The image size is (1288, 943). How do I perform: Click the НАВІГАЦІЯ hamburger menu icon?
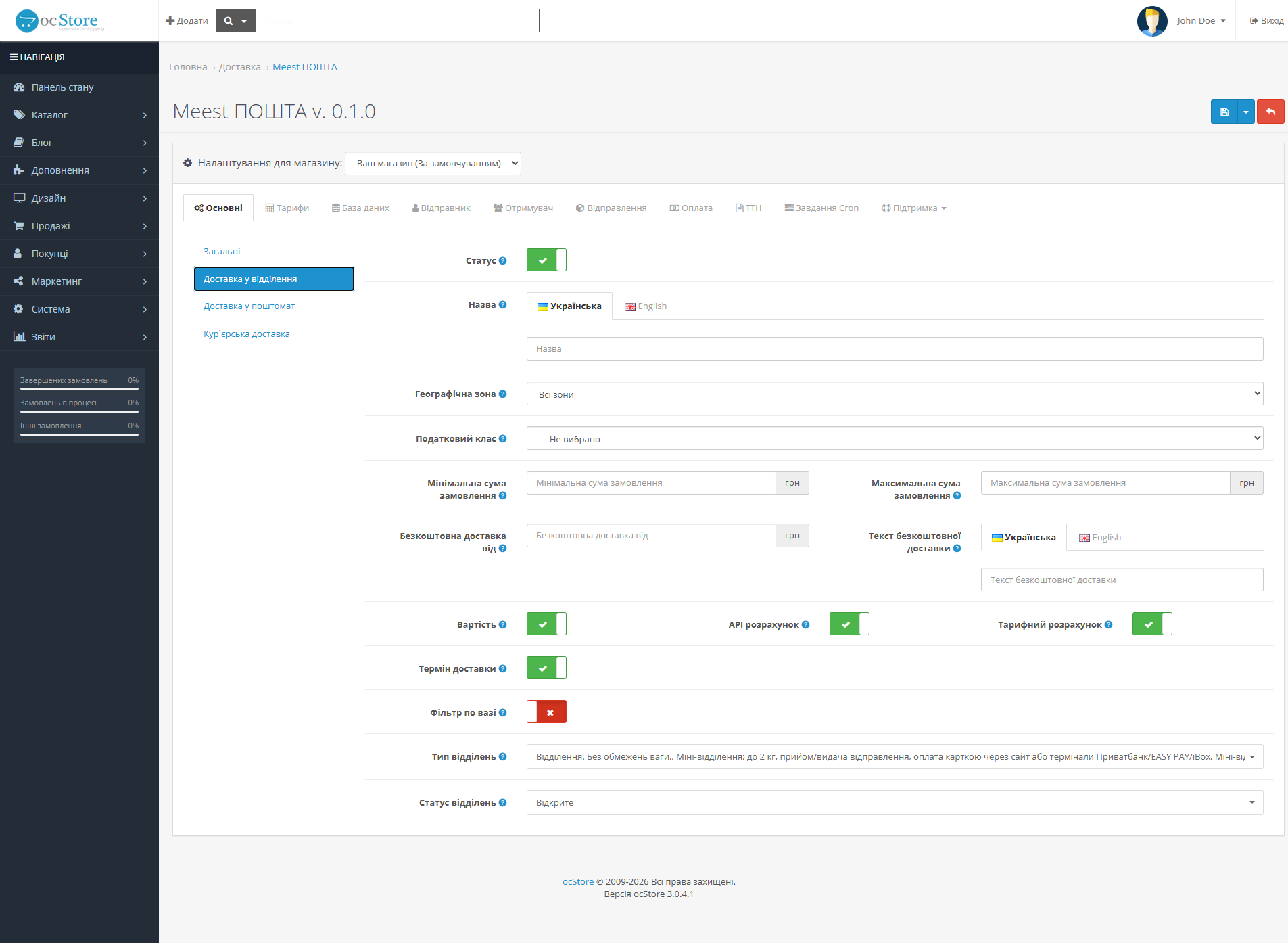click(x=14, y=57)
